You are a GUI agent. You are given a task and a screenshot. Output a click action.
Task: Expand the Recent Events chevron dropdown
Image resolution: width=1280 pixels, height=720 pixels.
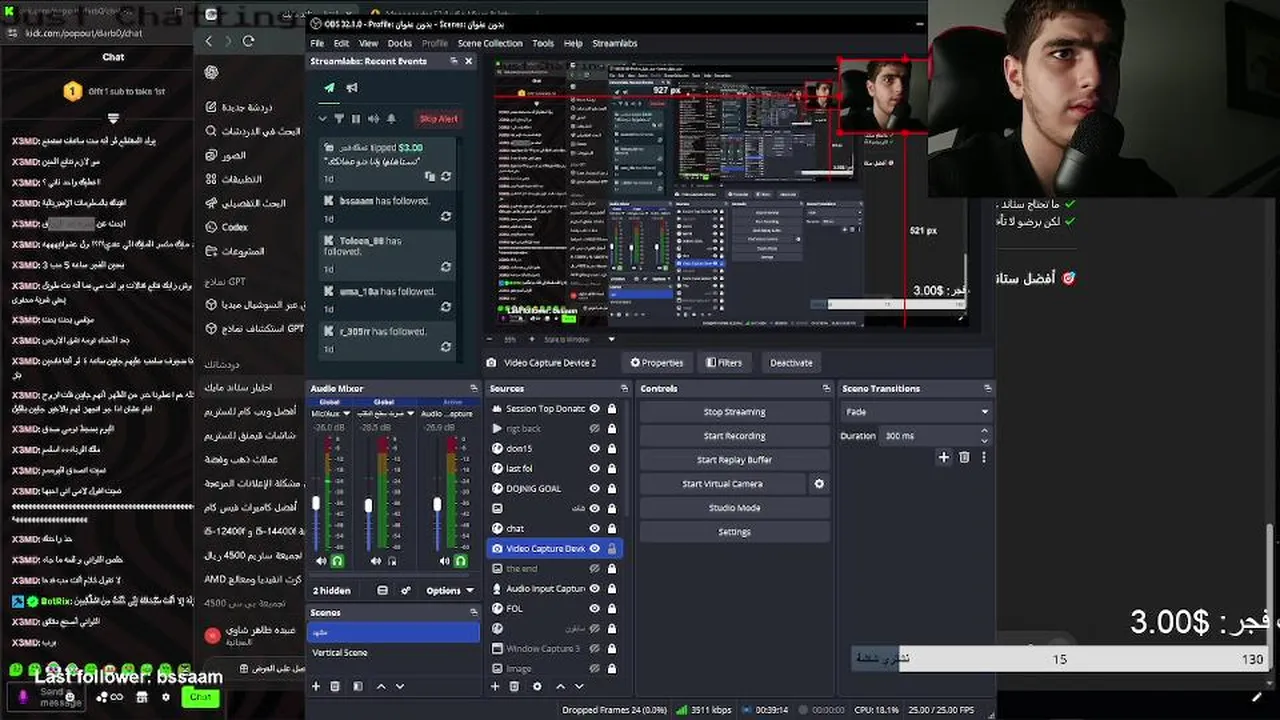[323, 118]
